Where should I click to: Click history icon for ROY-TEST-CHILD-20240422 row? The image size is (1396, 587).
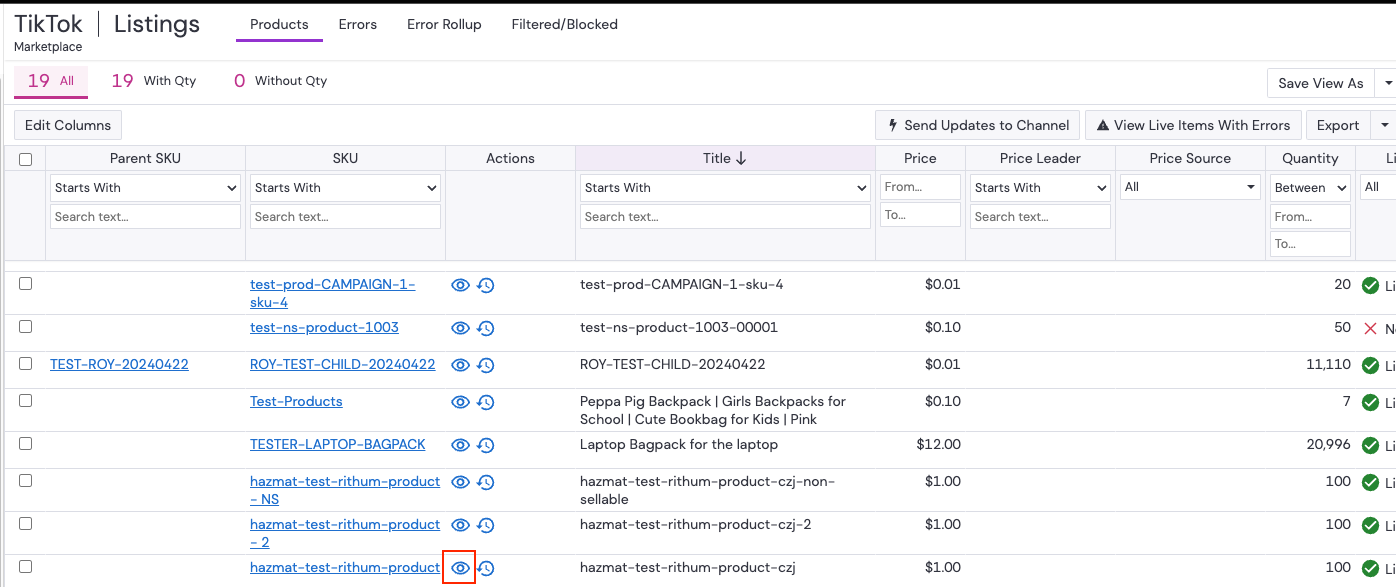(x=486, y=365)
